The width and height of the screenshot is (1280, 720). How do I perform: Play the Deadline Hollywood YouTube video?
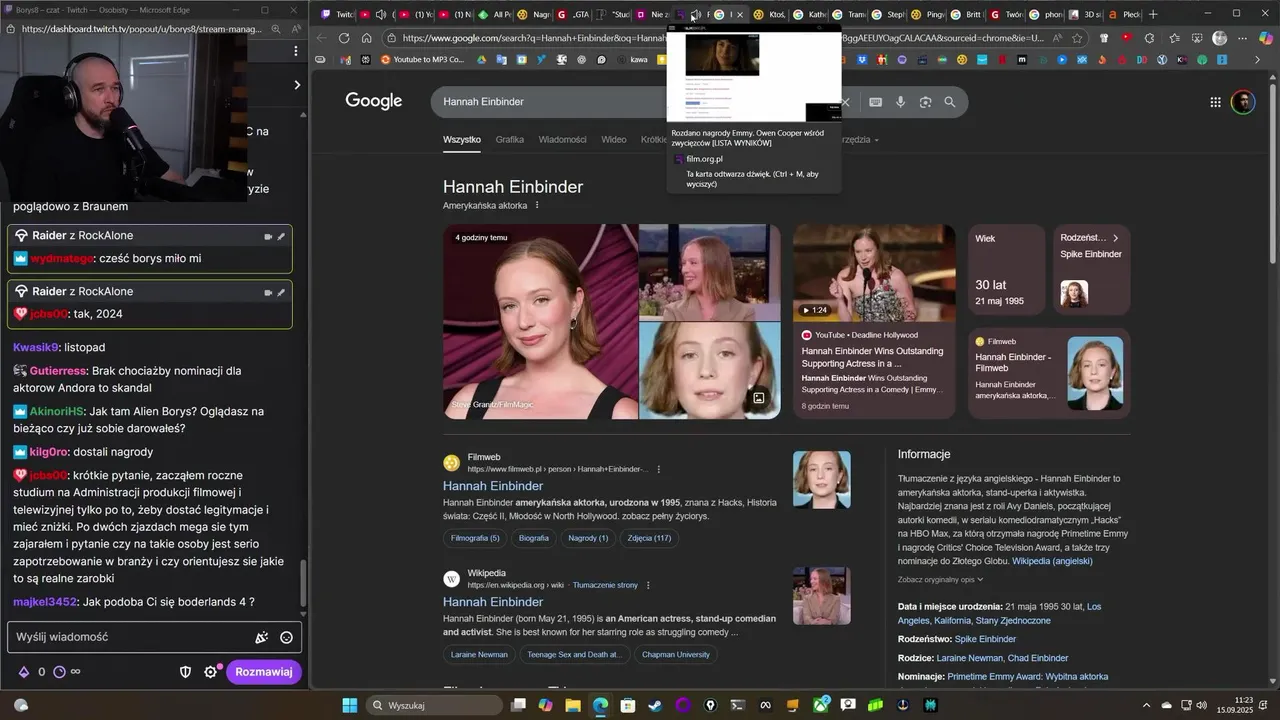pos(874,272)
